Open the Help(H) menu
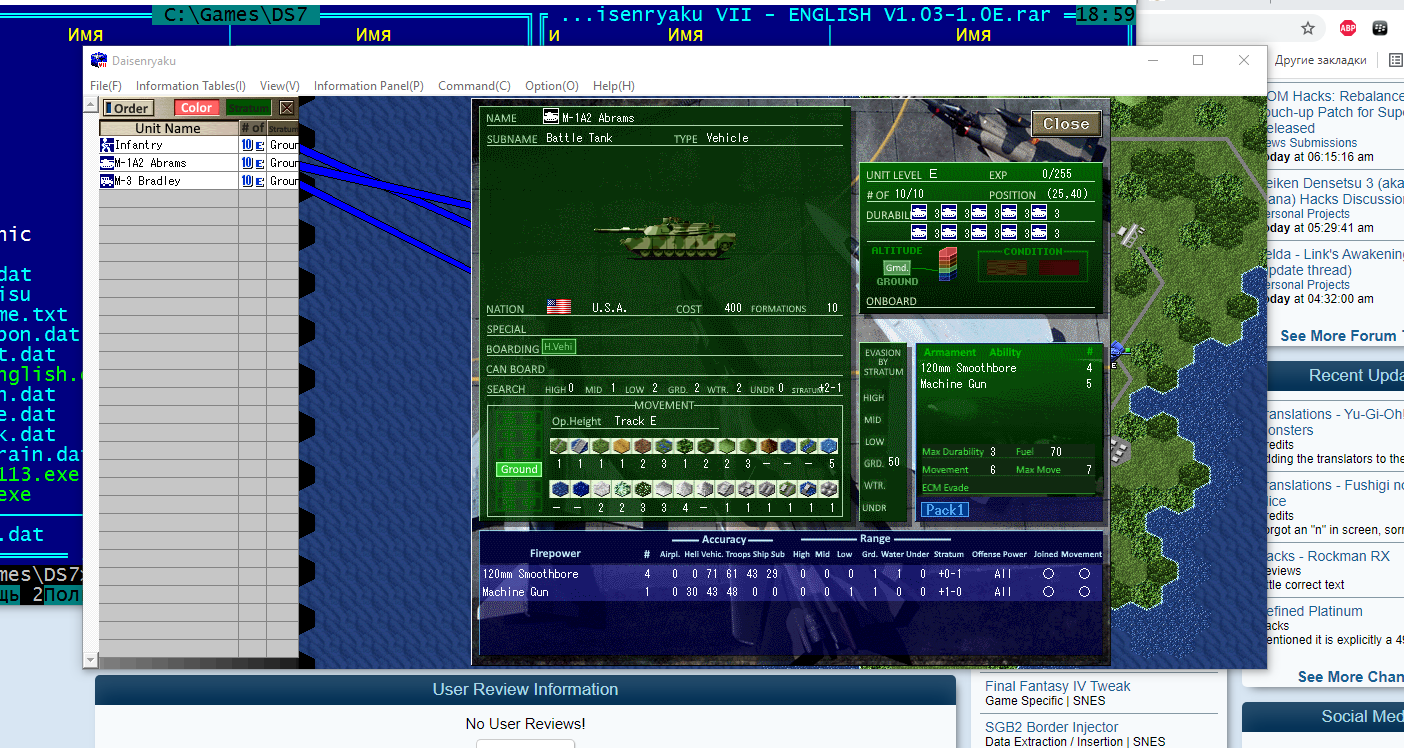Screen dimensions: 1404x748 point(614,86)
